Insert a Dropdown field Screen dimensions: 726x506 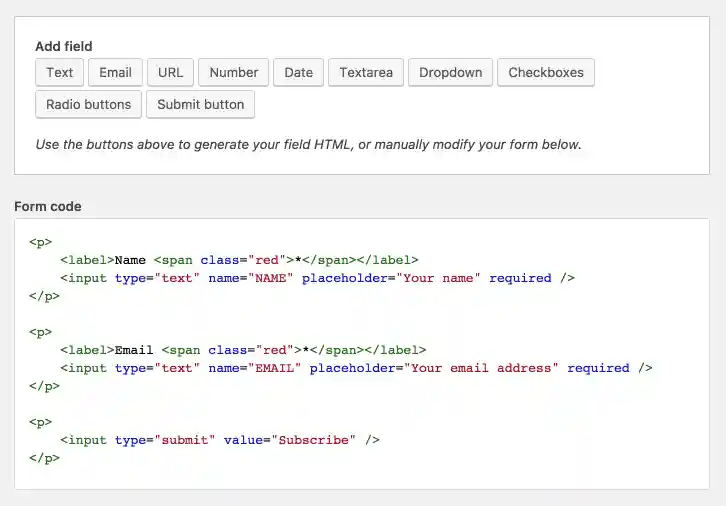point(450,72)
